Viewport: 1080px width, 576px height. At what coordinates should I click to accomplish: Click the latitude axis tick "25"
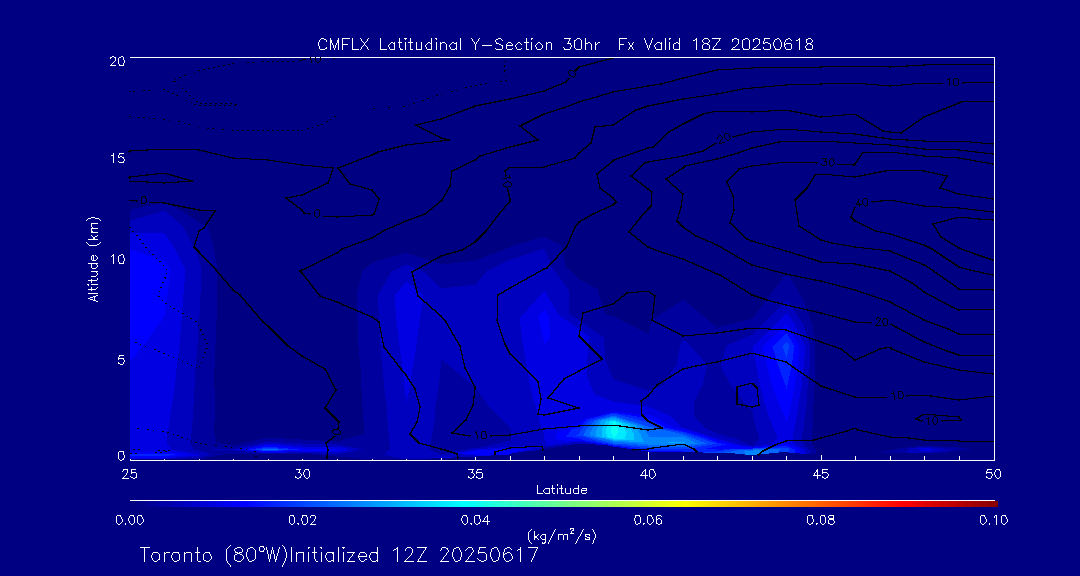point(129,474)
